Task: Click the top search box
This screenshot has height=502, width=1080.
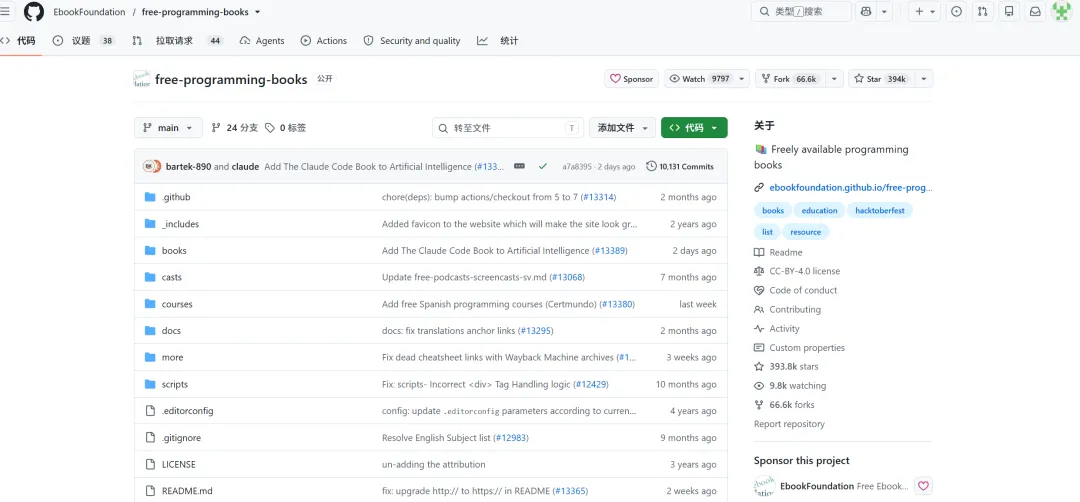Action: click(802, 12)
